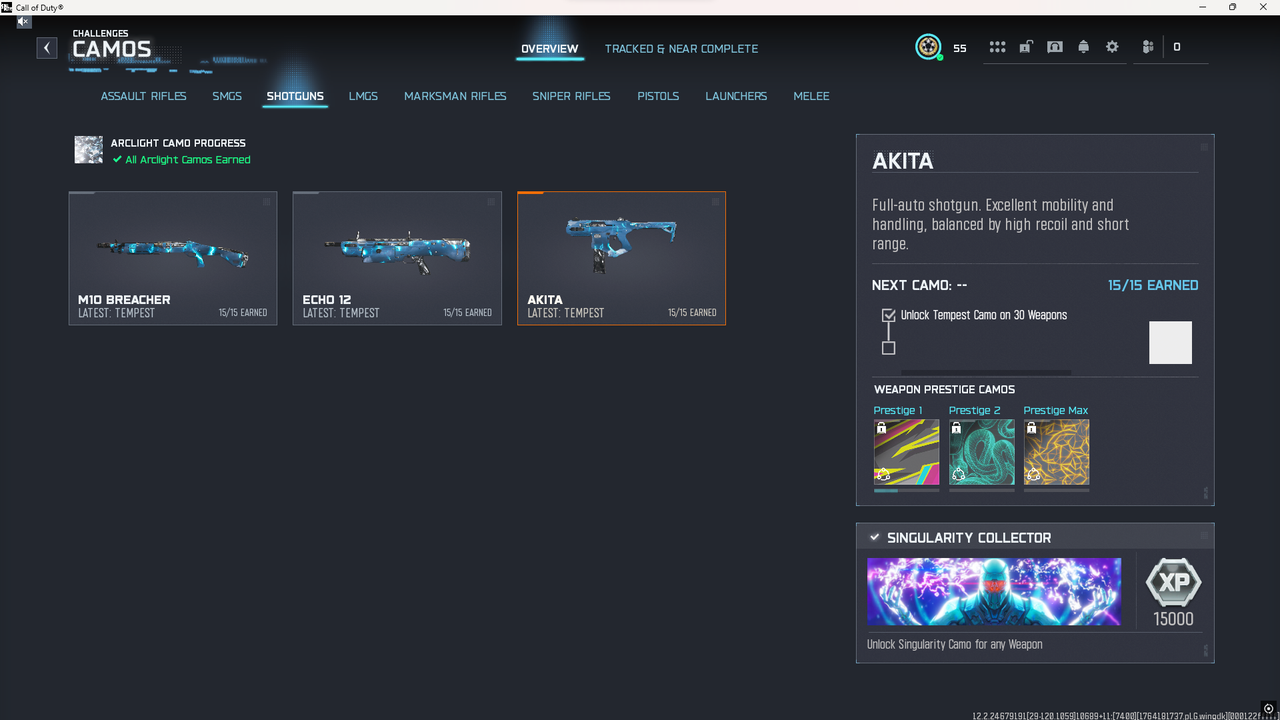Click the Arclight camo progress icon
1280x720 pixels.
89,150
